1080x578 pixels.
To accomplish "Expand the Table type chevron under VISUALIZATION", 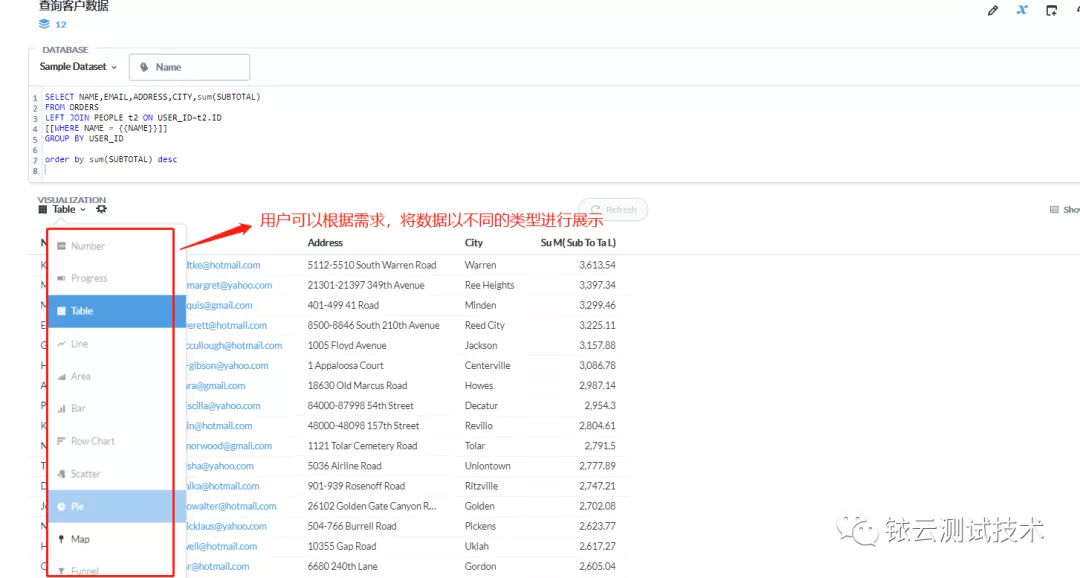I will point(82,210).
